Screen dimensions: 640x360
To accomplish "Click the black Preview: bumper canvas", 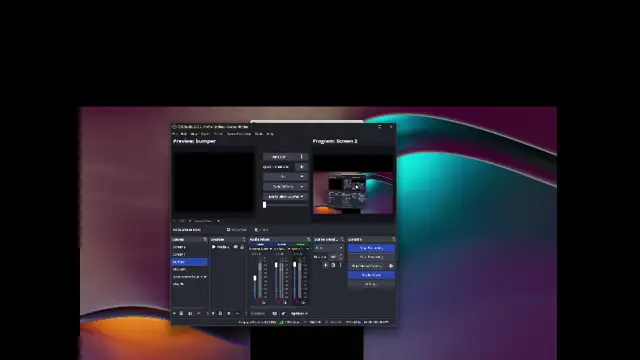I will (x=214, y=182).
